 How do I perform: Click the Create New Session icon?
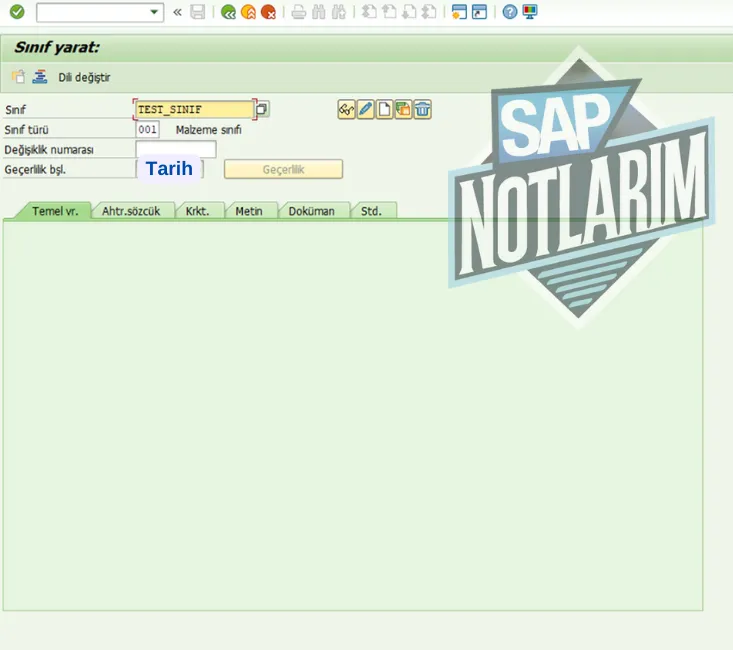[459, 12]
